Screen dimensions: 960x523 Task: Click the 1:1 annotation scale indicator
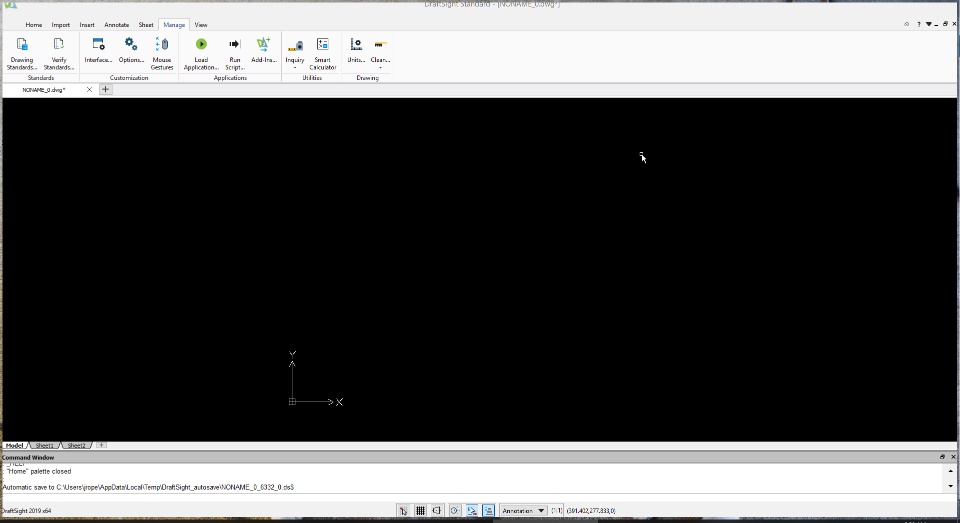557,510
